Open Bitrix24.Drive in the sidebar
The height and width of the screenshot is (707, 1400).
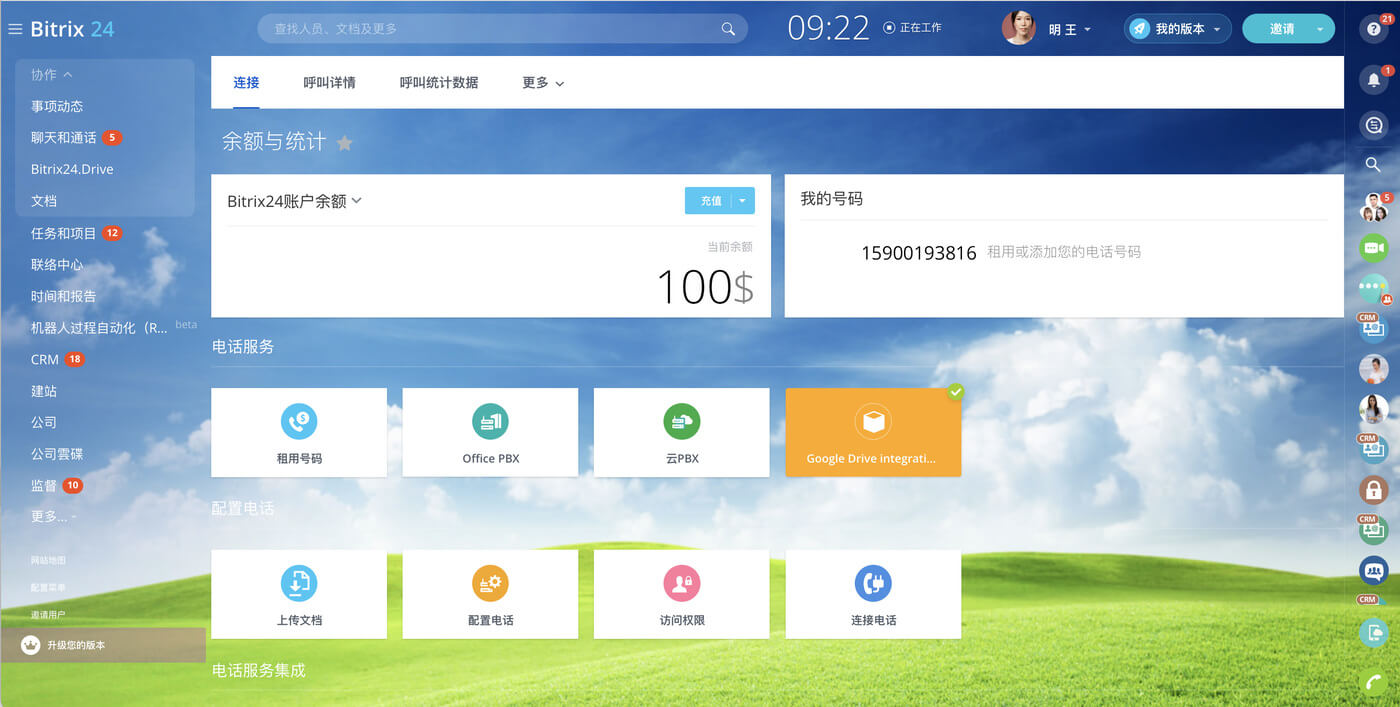(x=72, y=169)
